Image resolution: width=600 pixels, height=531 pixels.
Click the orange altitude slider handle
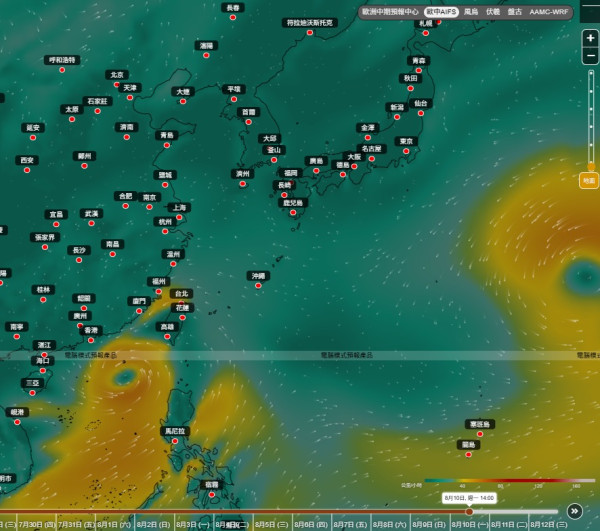591,167
